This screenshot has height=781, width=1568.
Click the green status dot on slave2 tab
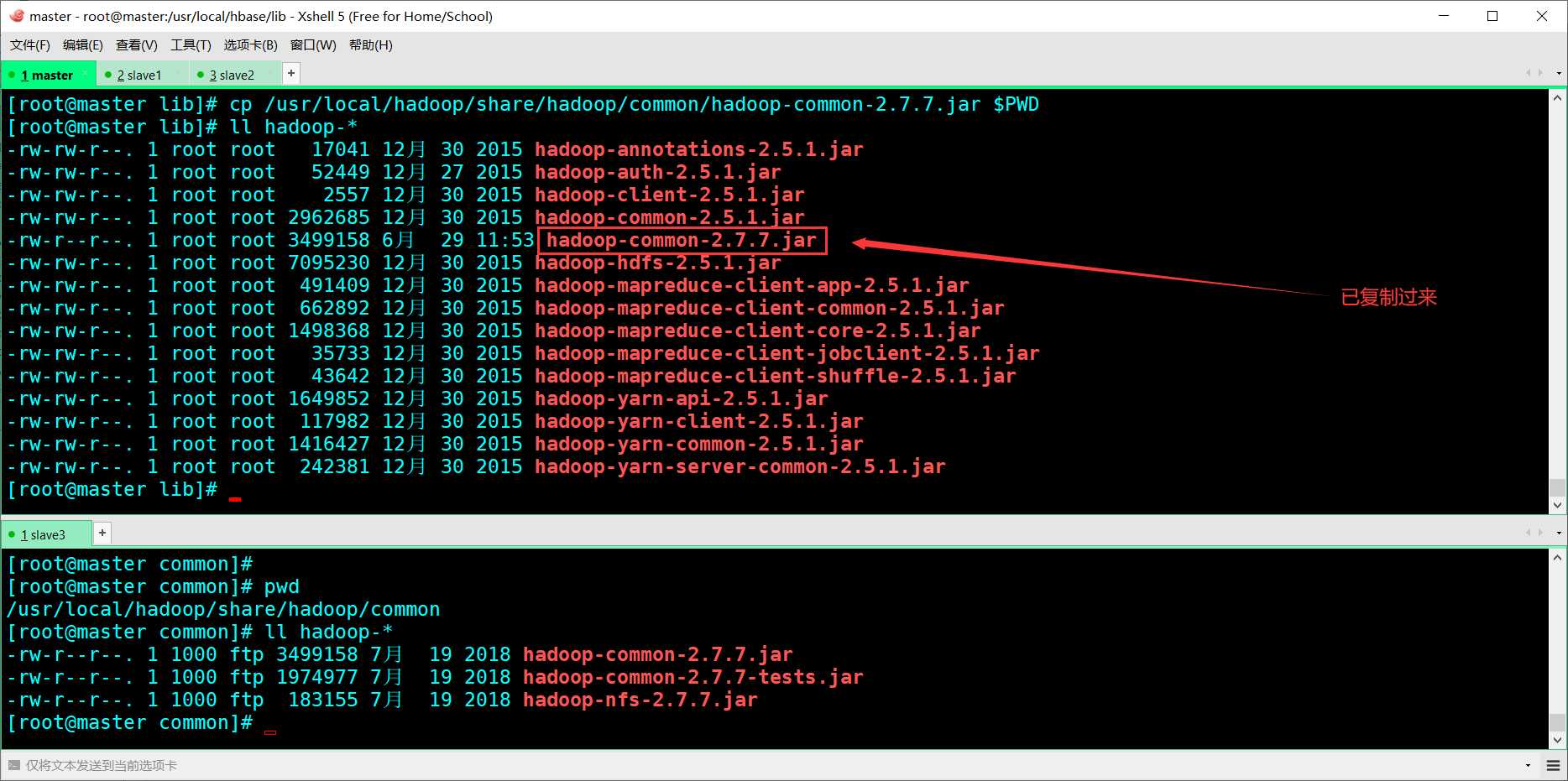click(201, 75)
